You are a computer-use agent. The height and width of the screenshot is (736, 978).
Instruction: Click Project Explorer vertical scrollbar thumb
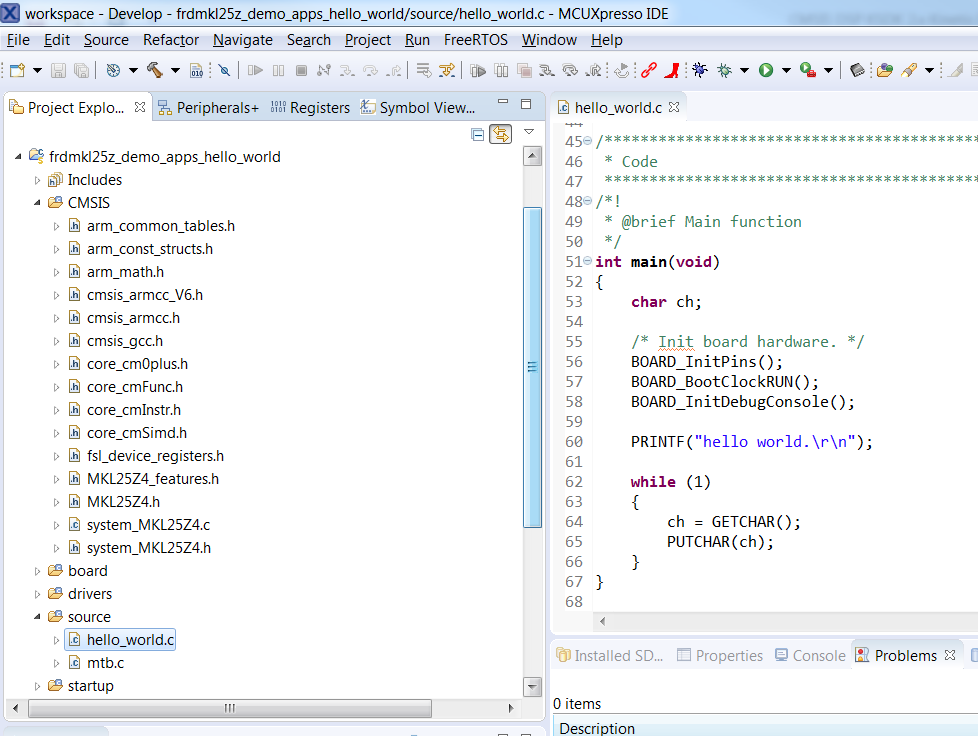532,367
